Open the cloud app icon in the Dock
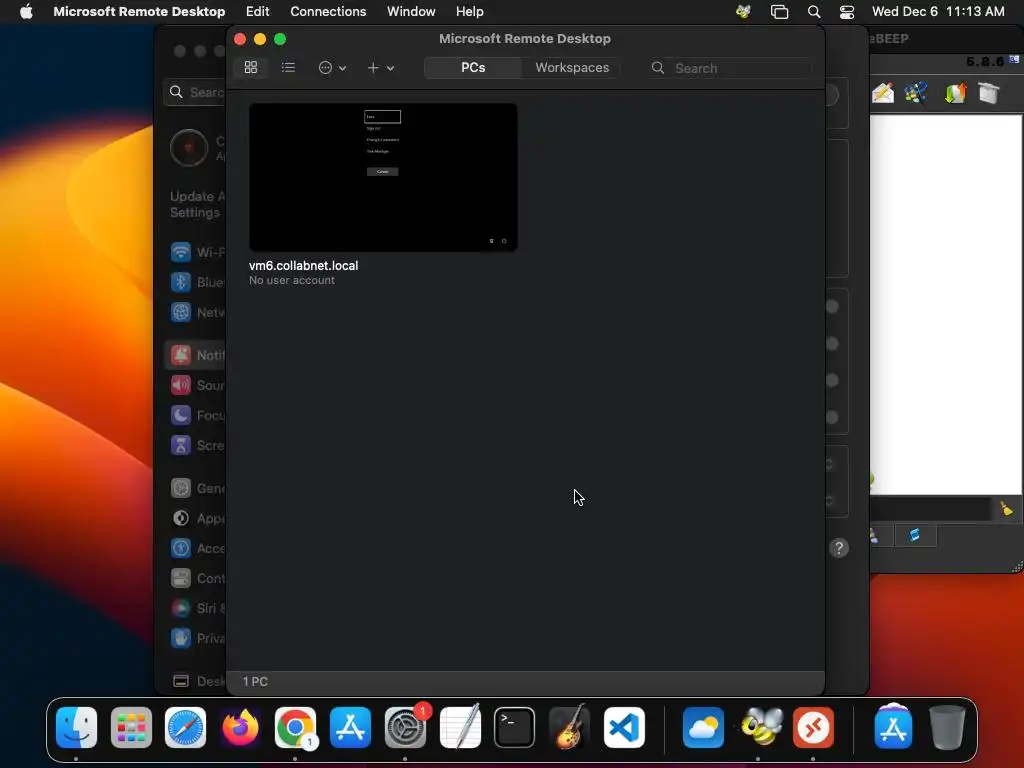Screen dimensions: 1024x768 703,728
